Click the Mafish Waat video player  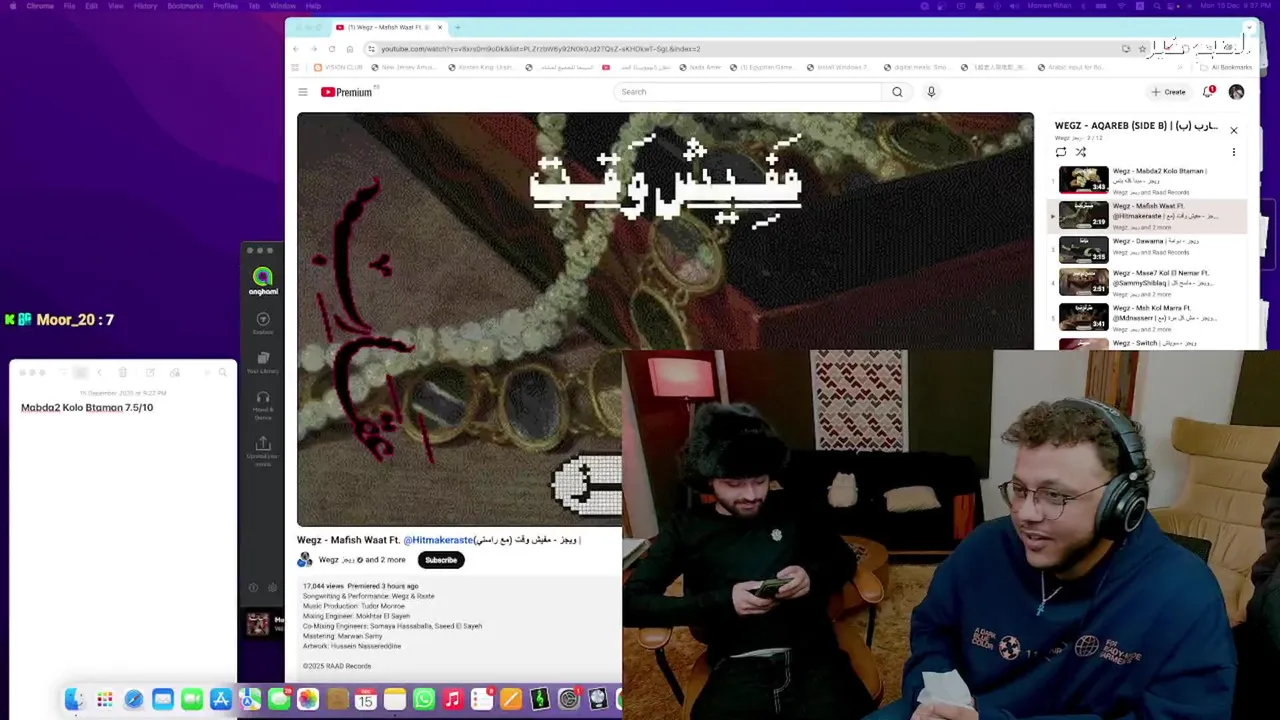665,319
